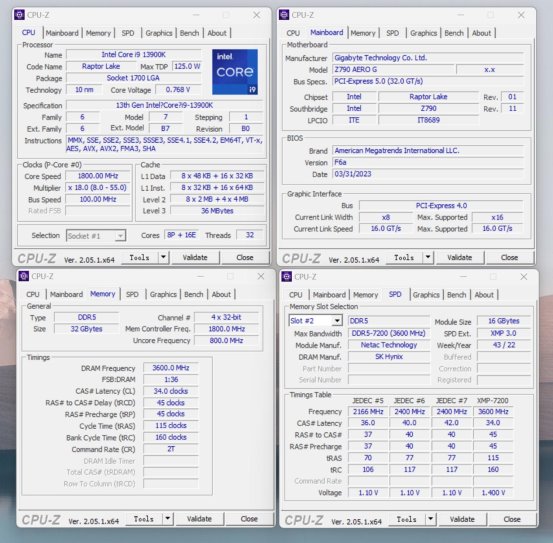The height and width of the screenshot is (543, 553).
Task: Select the CPU tab in the Memory window
Action: (x=33, y=294)
